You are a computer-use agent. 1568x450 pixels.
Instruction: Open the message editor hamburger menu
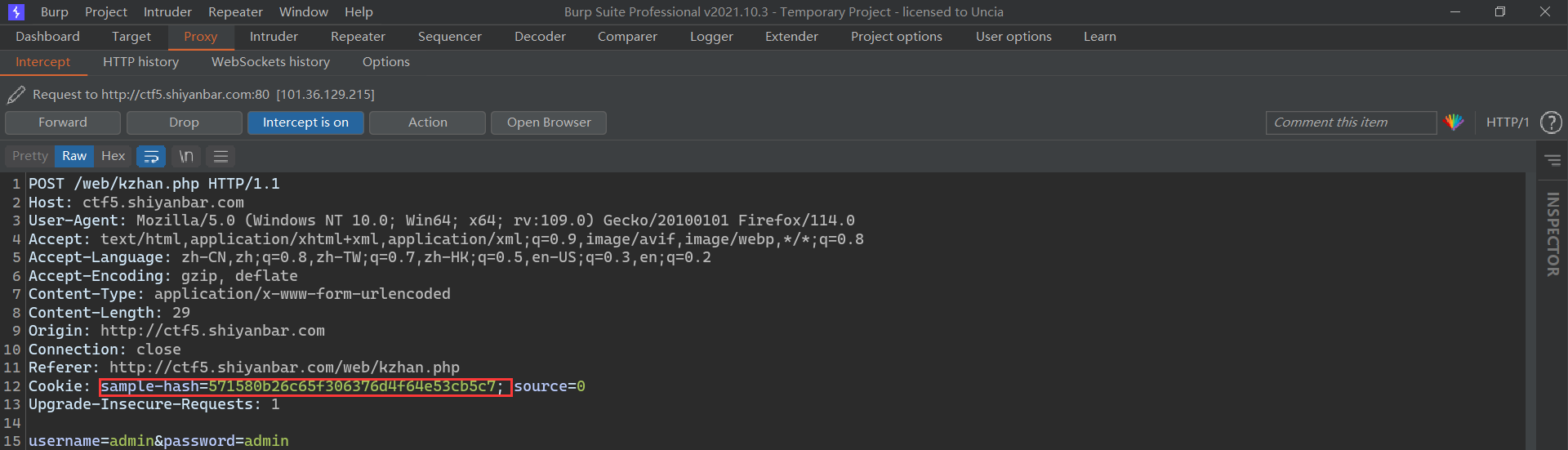pyautogui.click(x=220, y=156)
